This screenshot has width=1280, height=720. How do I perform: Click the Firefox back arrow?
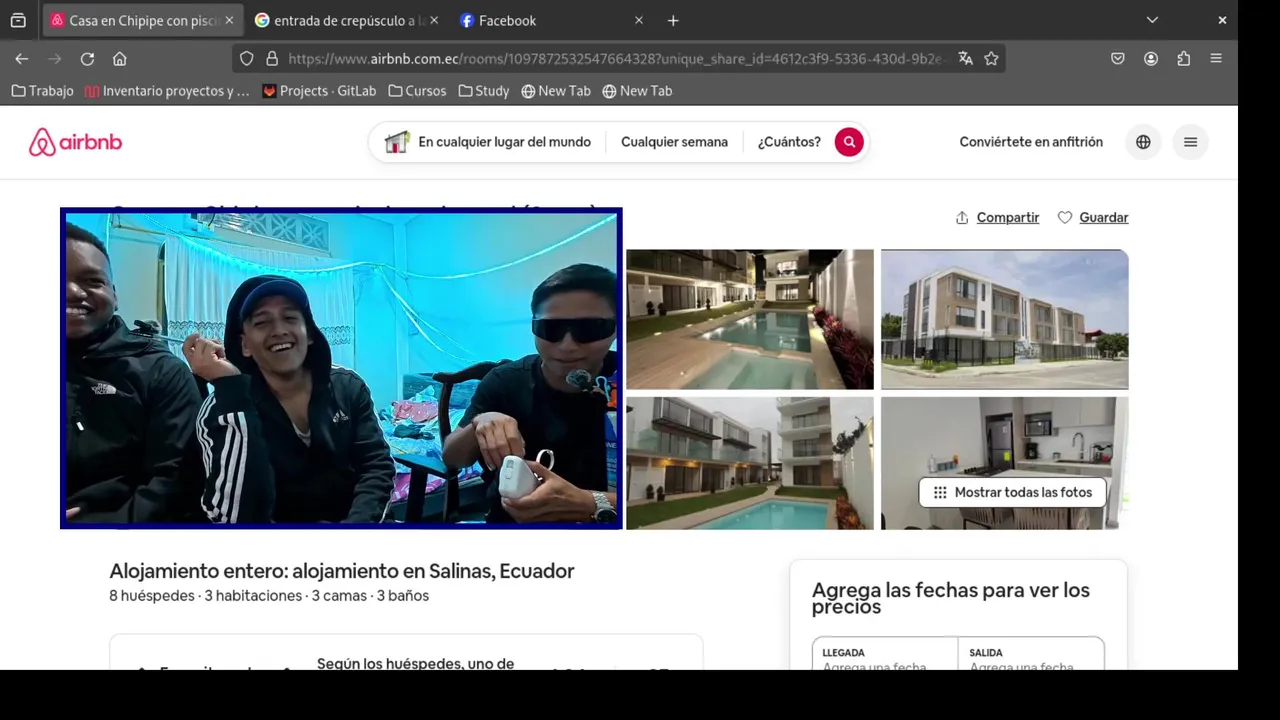pos(22,59)
